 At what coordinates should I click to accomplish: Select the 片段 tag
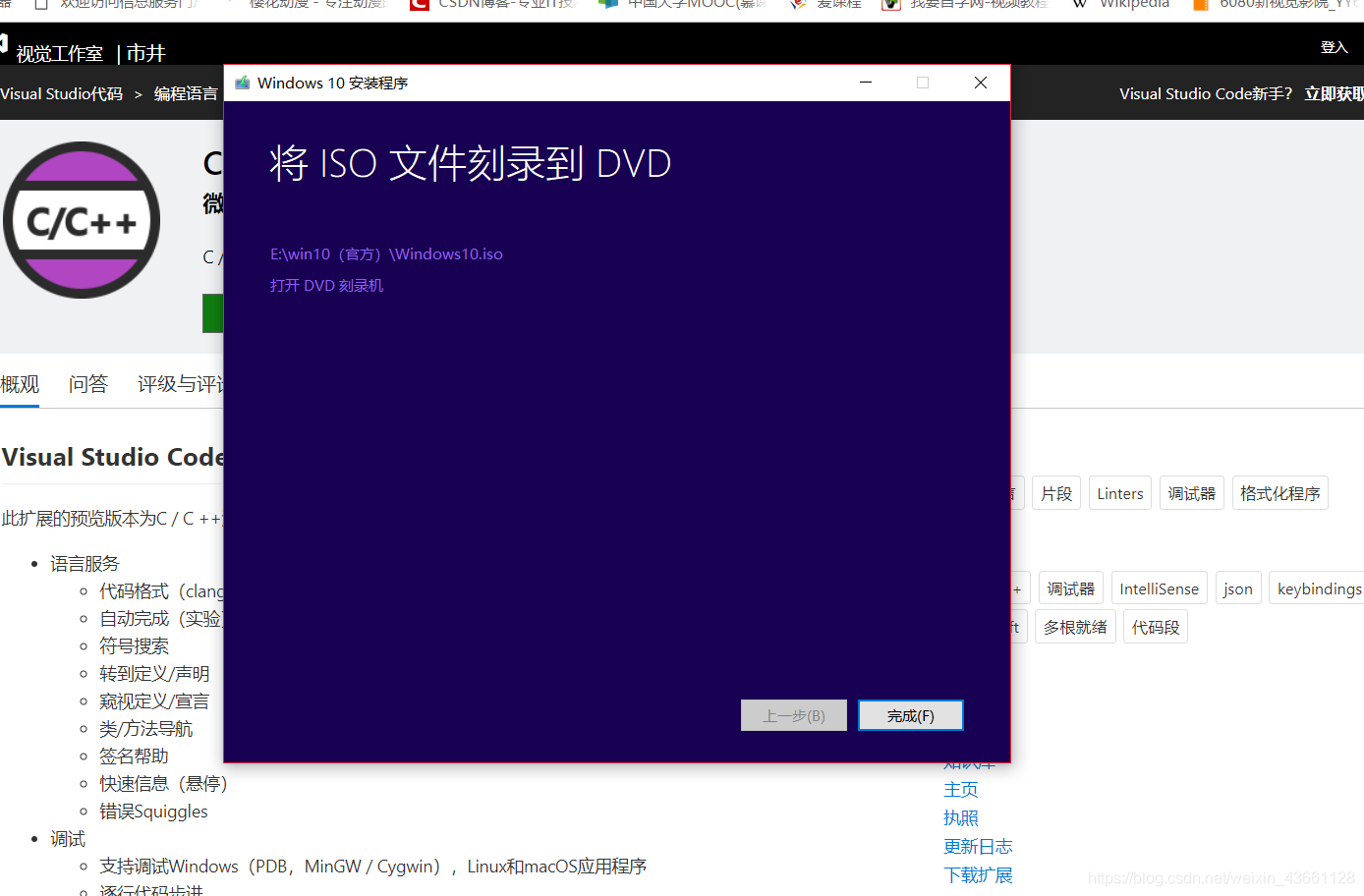tap(1056, 493)
